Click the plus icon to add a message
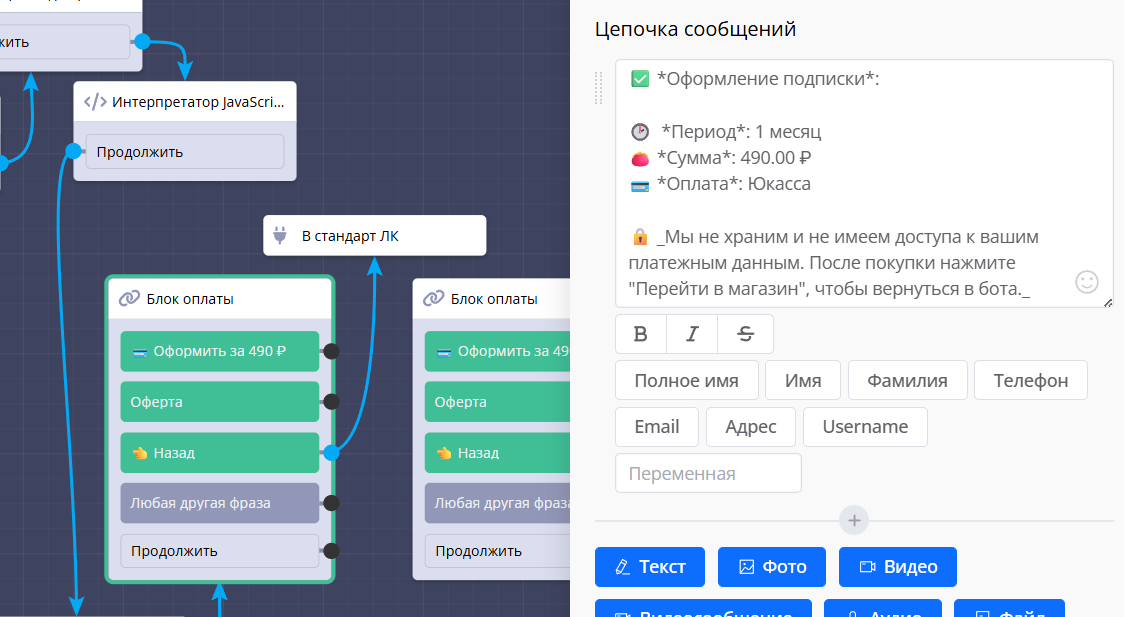Viewport: 1124px width, 617px height. point(854,521)
